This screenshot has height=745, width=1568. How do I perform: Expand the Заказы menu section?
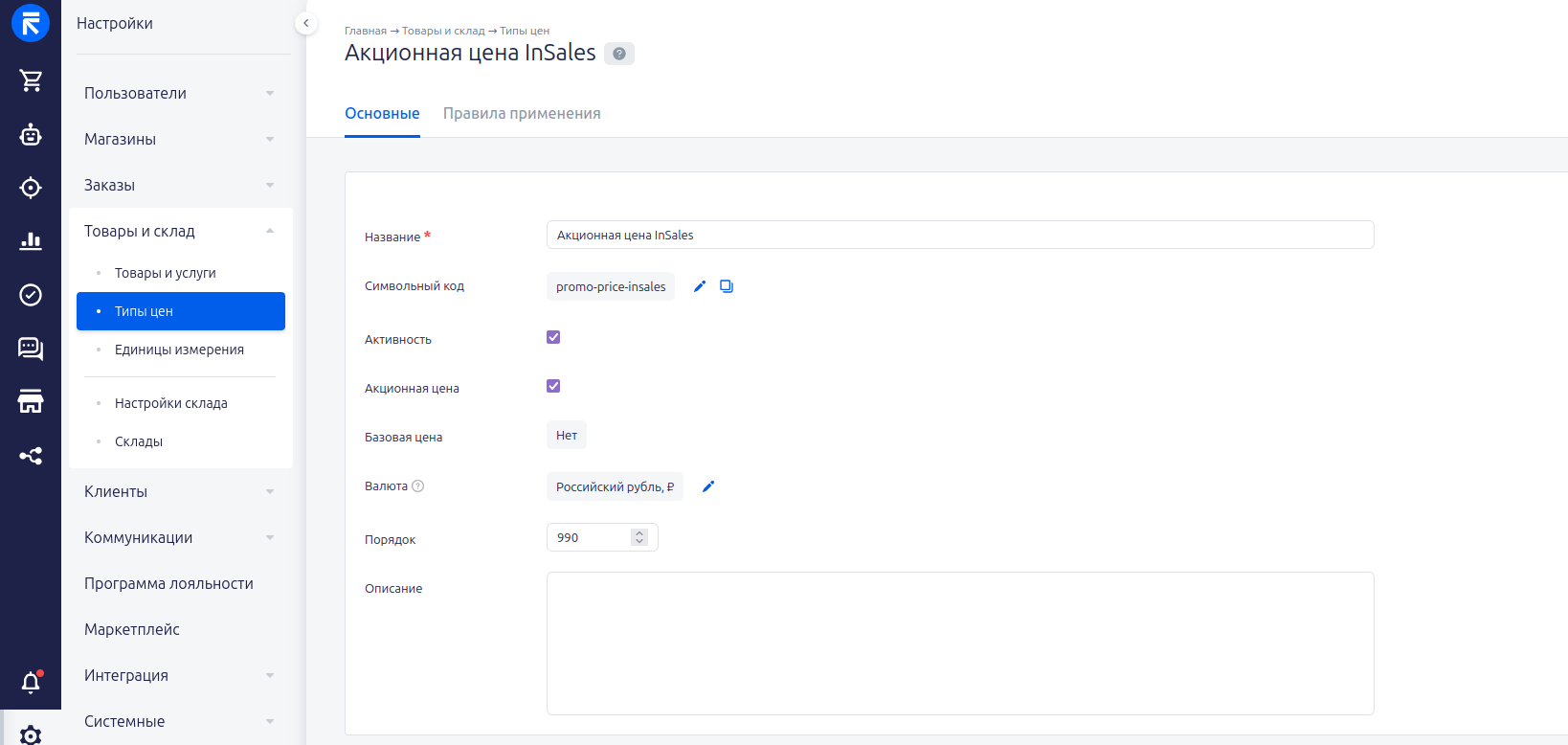click(x=179, y=185)
